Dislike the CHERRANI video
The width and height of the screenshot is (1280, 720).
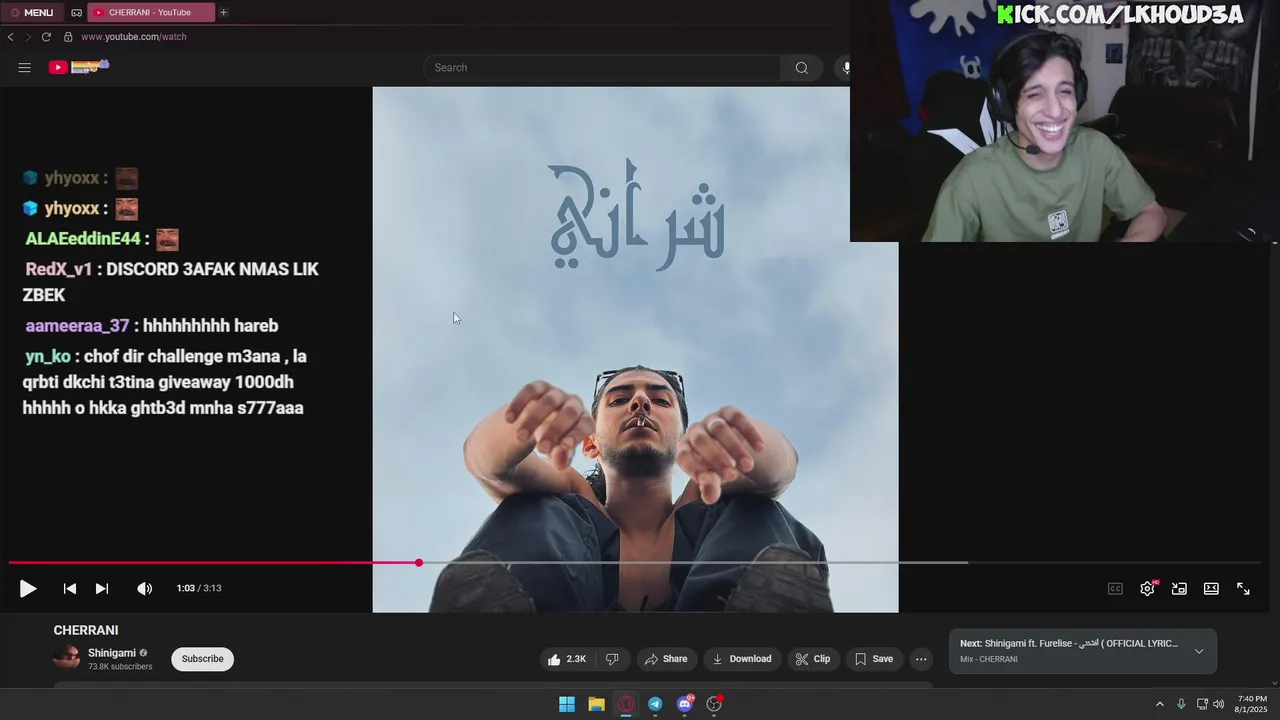point(612,659)
